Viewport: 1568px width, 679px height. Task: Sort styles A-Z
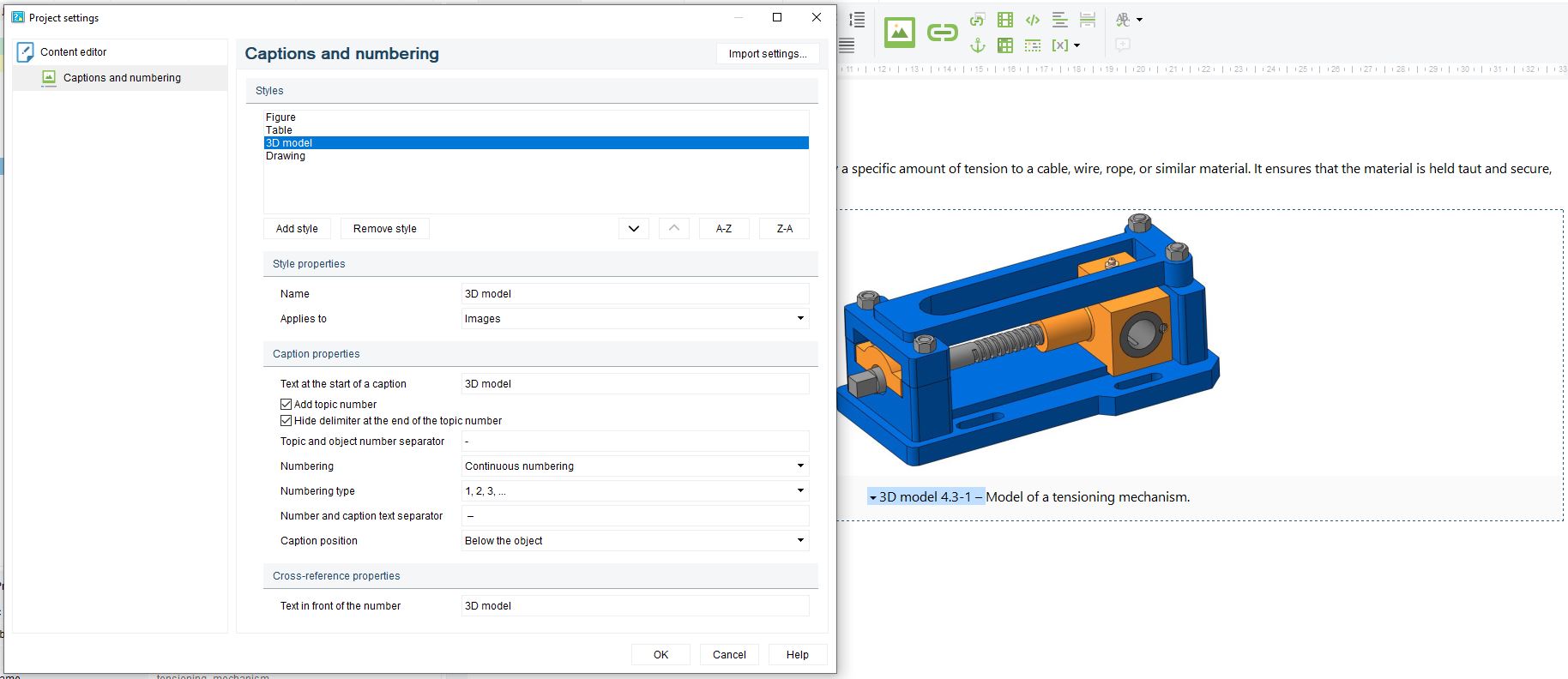(724, 229)
